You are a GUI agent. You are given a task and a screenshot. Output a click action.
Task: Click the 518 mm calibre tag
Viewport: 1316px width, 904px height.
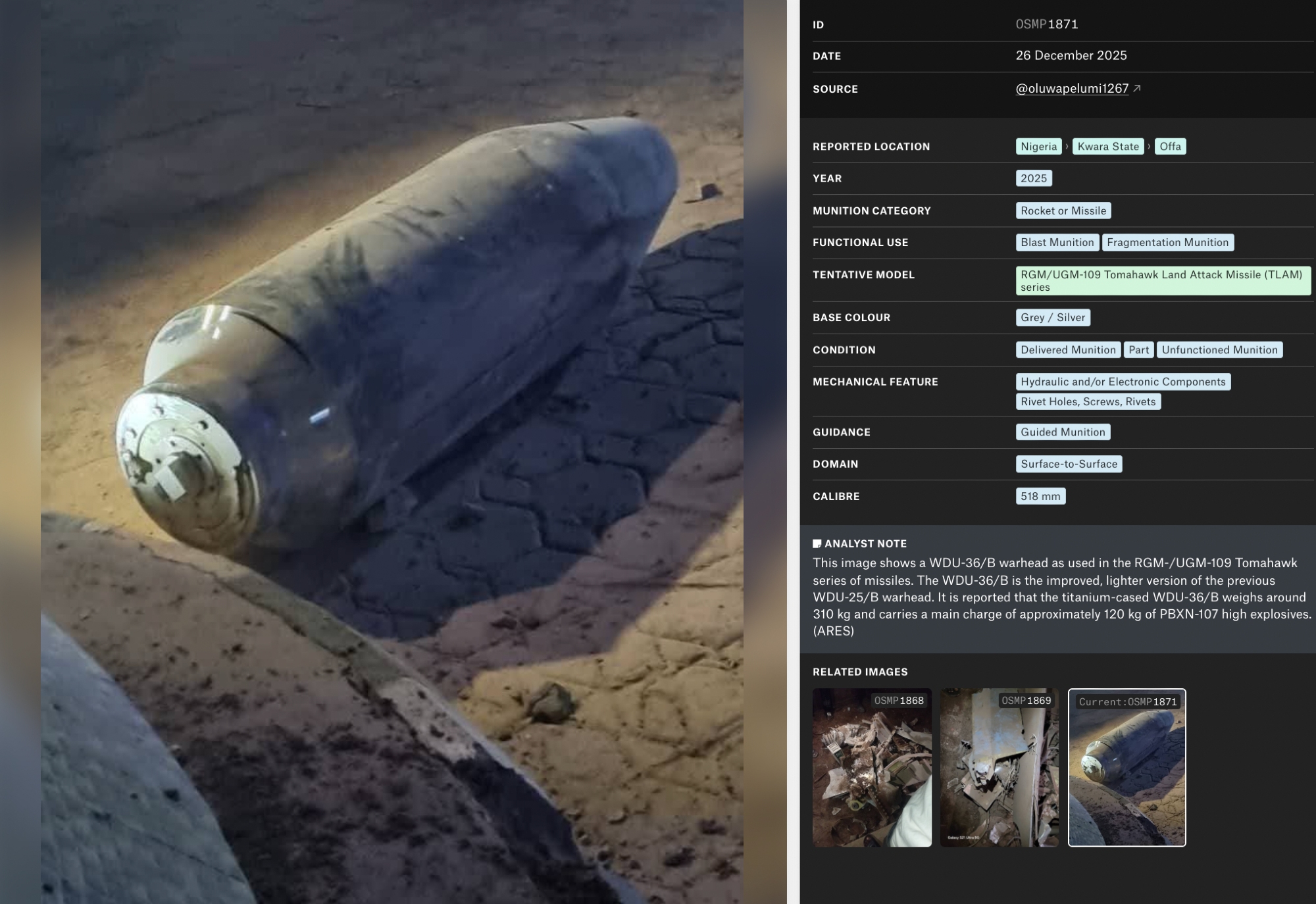tap(1040, 496)
